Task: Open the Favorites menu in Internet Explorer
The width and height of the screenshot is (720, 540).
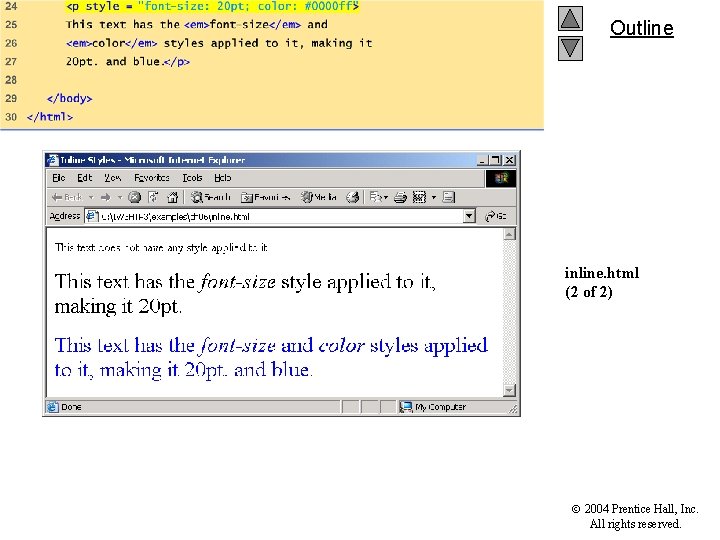Action: point(152,178)
